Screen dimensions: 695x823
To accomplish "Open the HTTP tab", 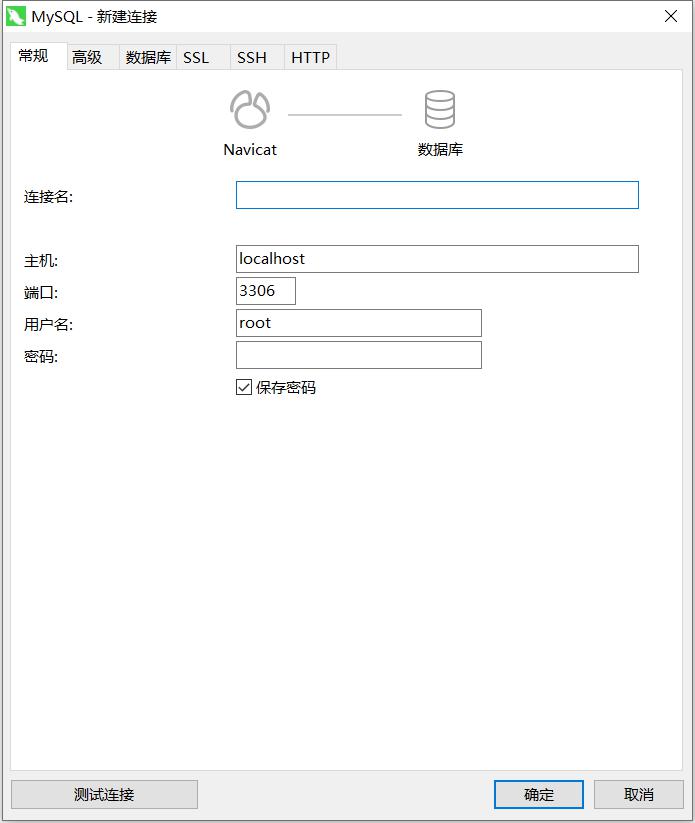I will [310, 57].
